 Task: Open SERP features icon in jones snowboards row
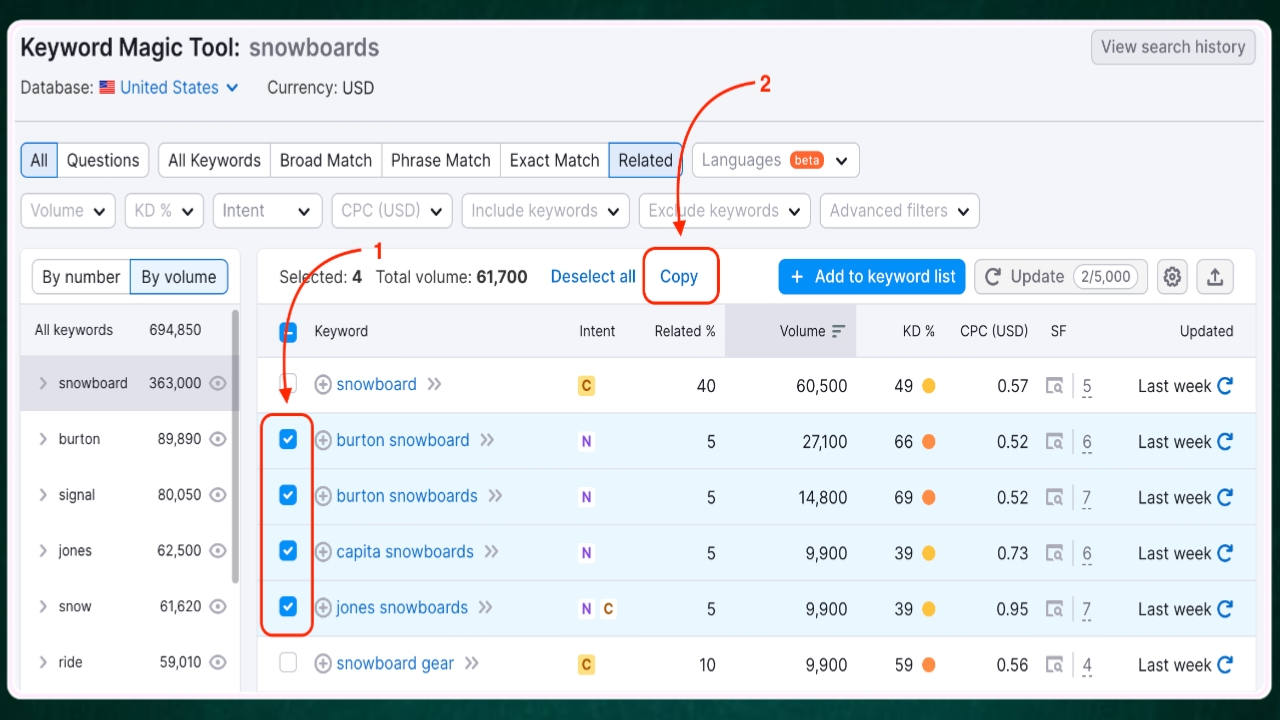click(x=1054, y=609)
